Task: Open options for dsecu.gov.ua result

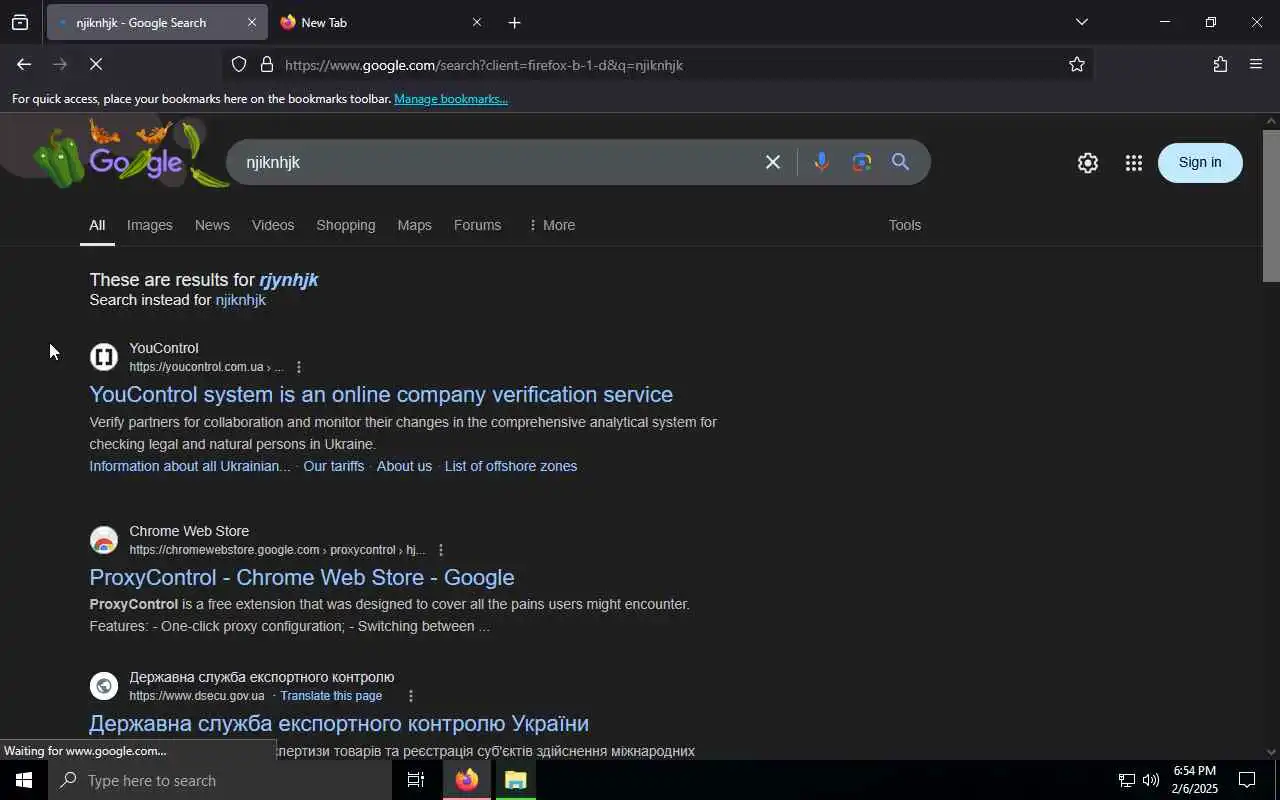Action: [x=410, y=696]
